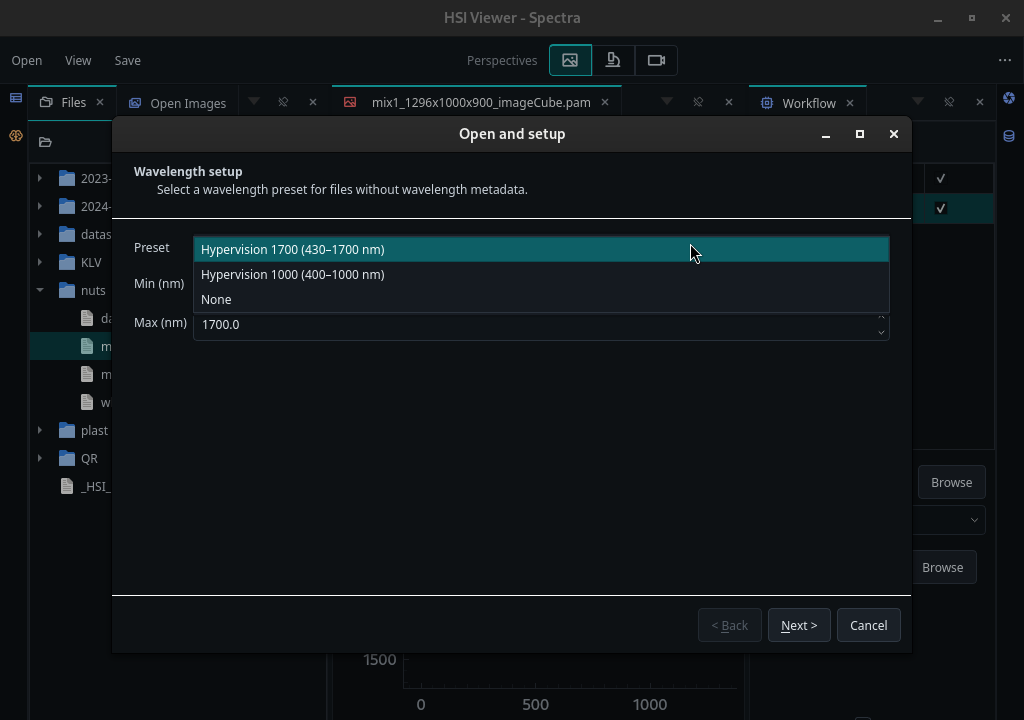Close the Workflow panel group
The width and height of the screenshot is (1024, 720).
coord(980,102)
